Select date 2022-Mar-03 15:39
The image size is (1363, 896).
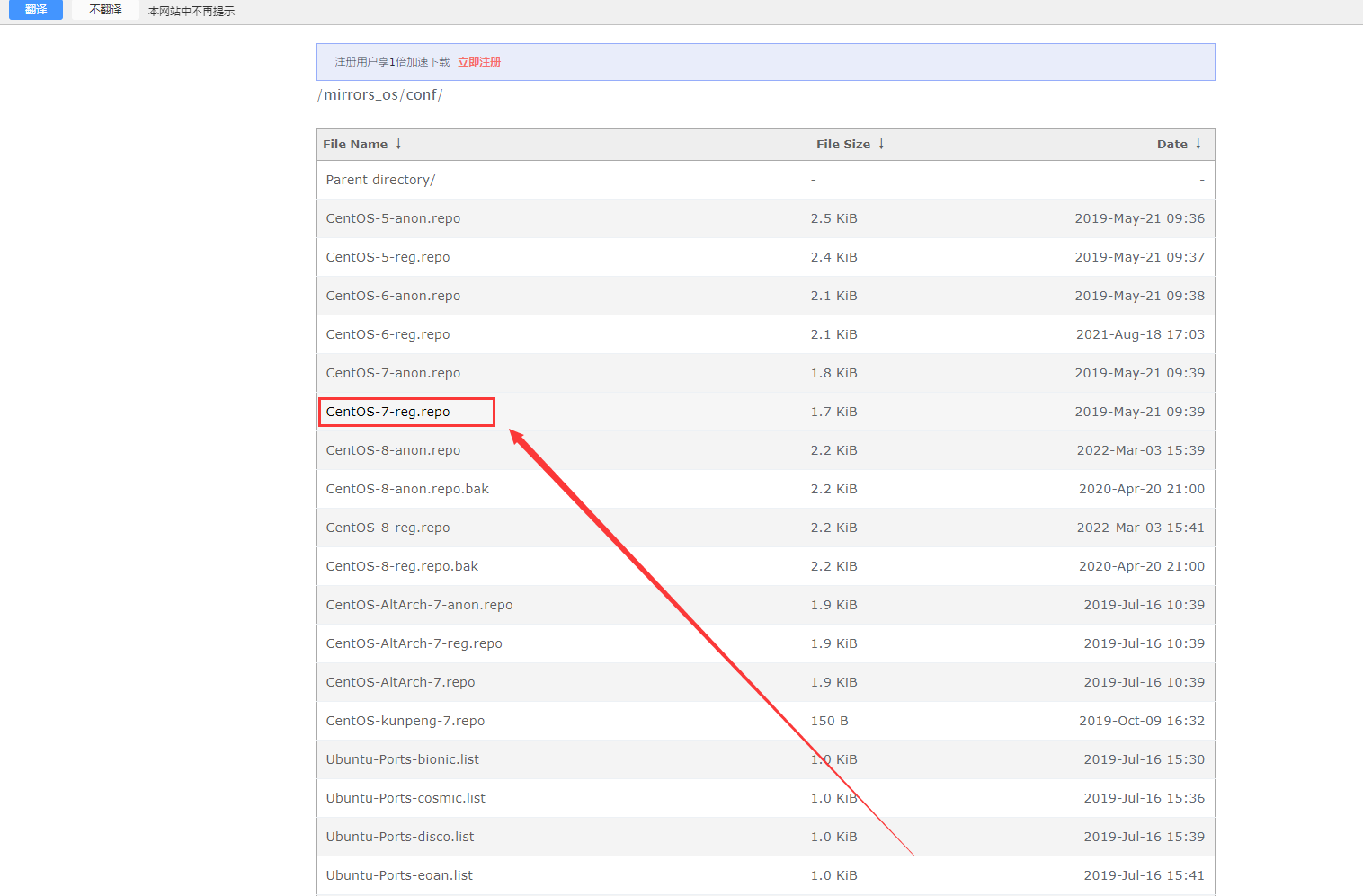point(1141,450)
